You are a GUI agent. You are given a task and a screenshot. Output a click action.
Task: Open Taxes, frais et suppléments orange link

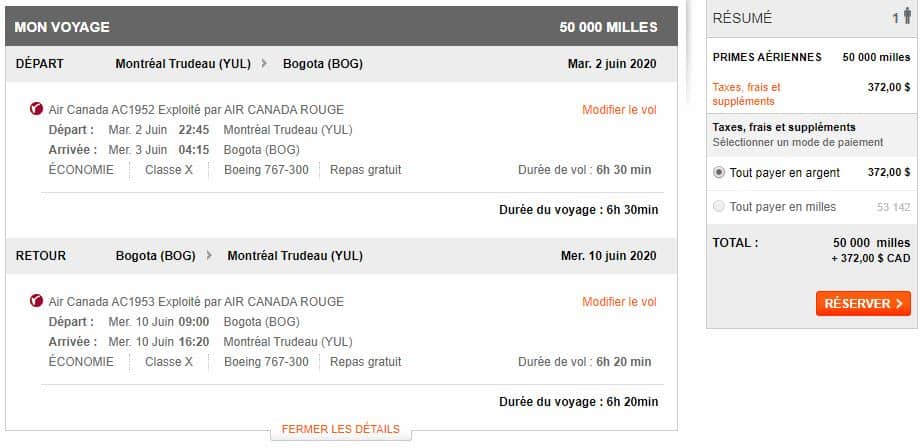click(746, 94)
